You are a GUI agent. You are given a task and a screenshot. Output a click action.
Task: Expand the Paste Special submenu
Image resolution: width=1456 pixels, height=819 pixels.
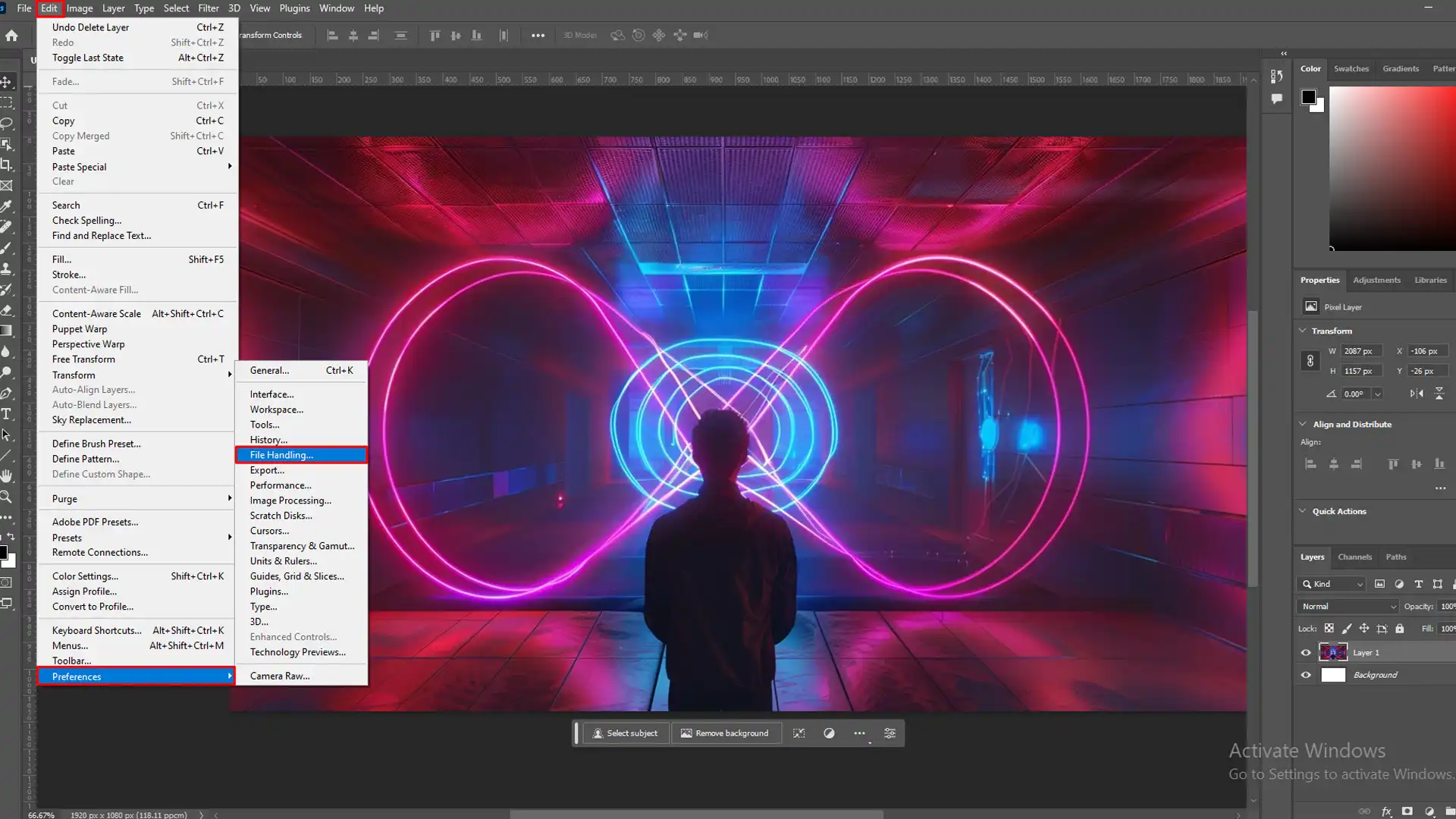pyautogui.click(x=137, y=167)
